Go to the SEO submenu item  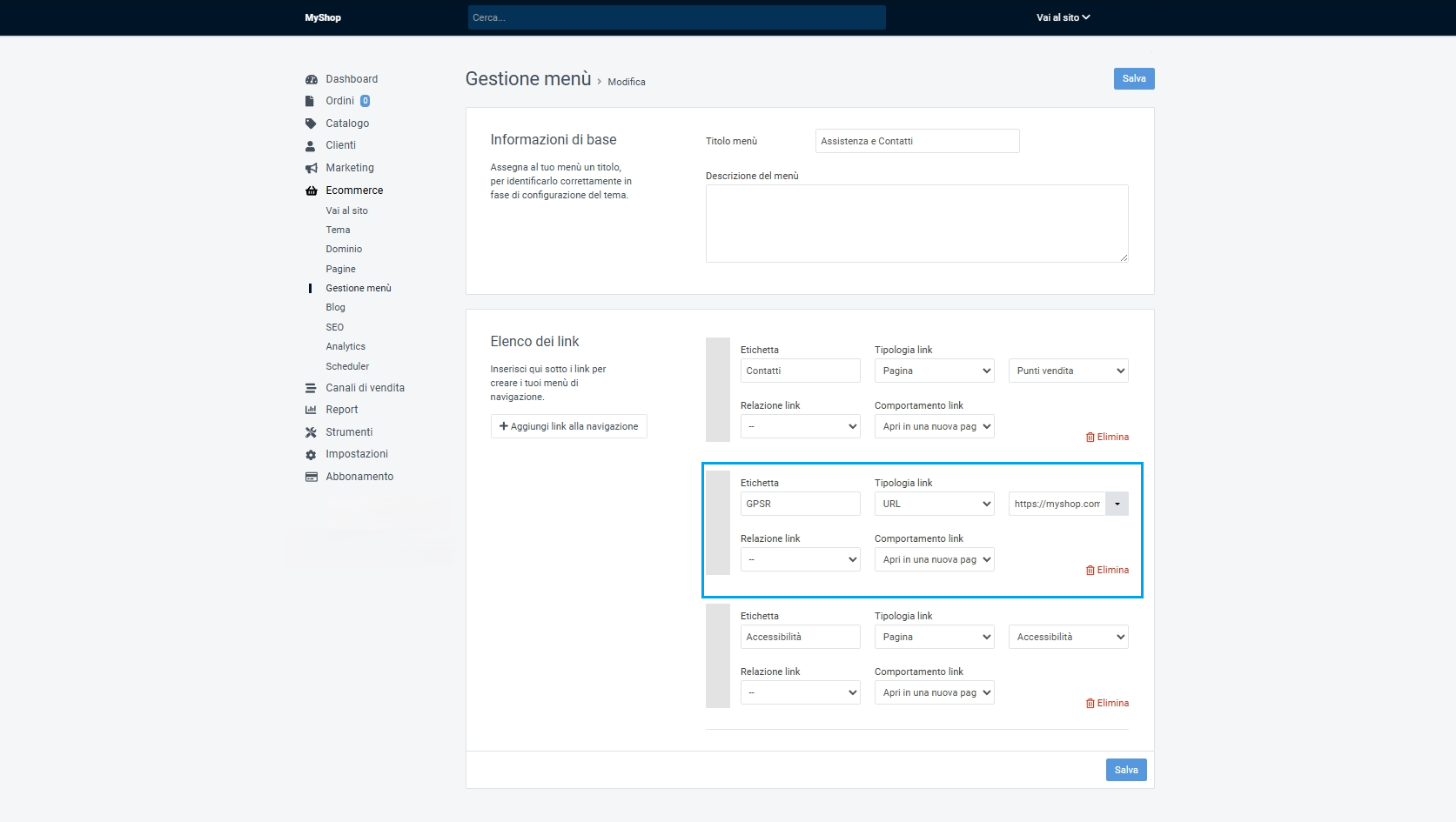334,327
